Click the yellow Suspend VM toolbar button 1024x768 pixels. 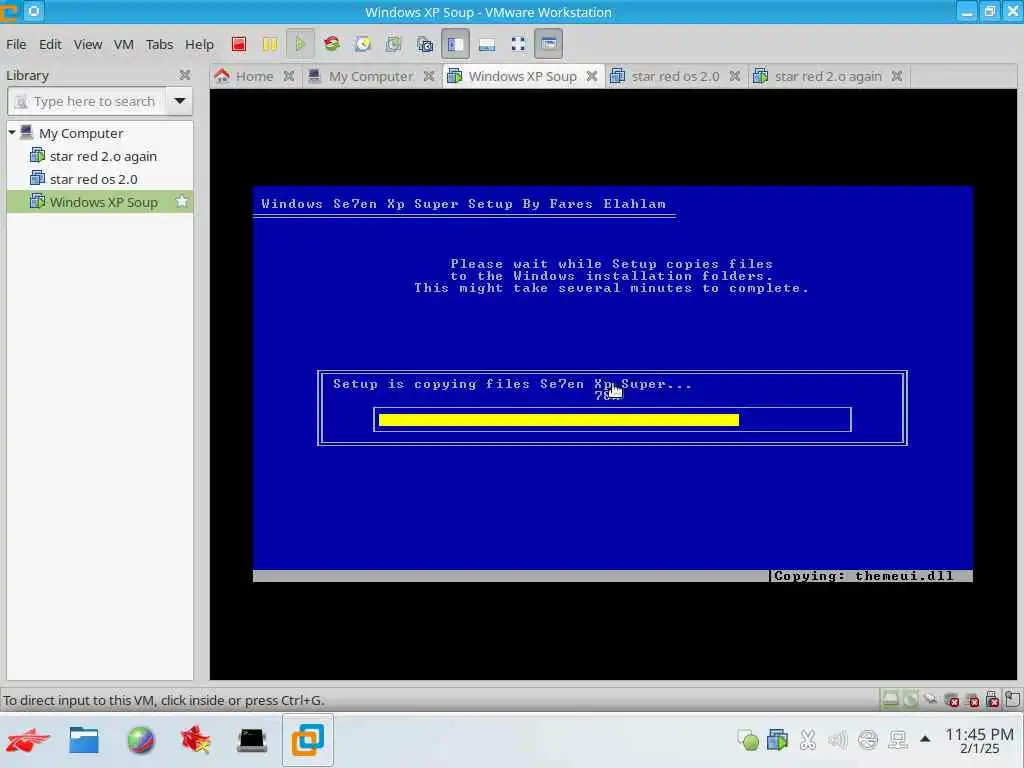tap(269, 44)
